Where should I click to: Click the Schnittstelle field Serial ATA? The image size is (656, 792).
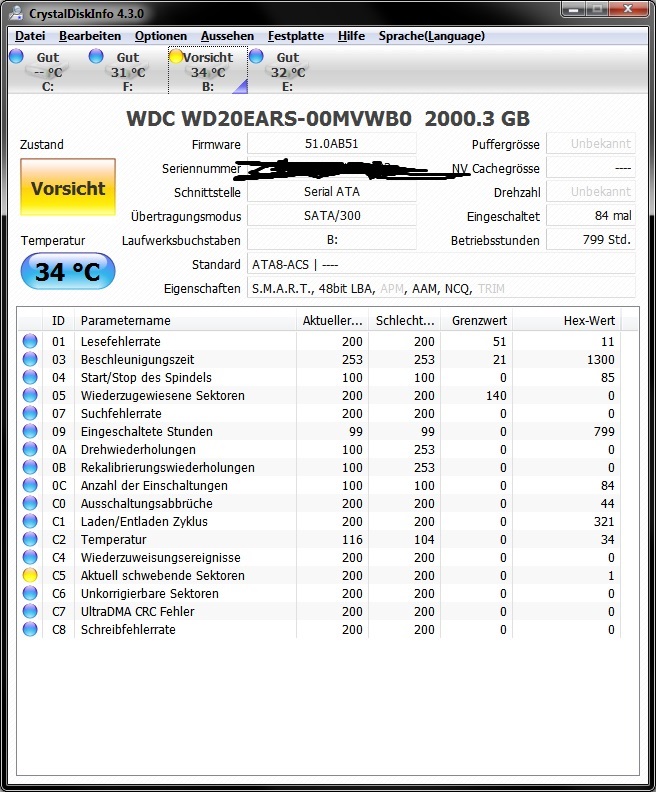point(332,192)
